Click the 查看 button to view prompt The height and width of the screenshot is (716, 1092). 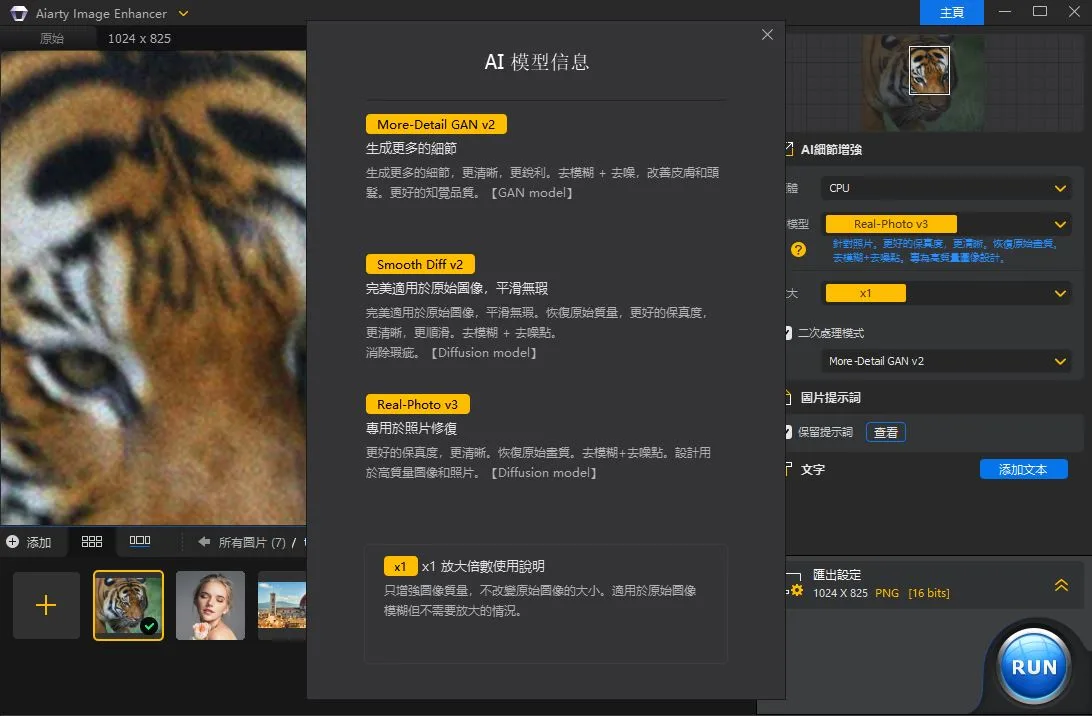coord(885,432)
